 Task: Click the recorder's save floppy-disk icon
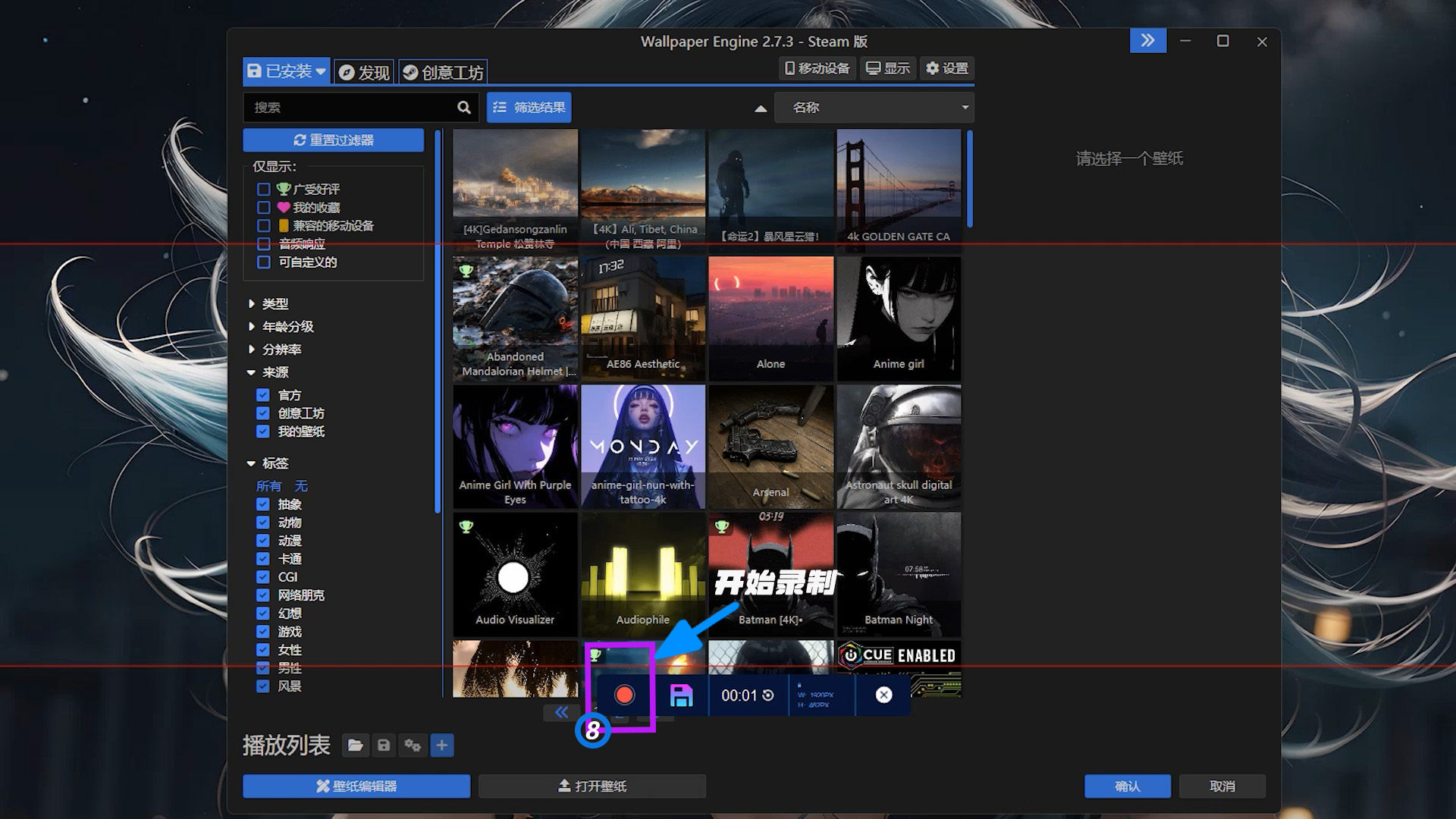pyautogui.click(x=681, y=695)
